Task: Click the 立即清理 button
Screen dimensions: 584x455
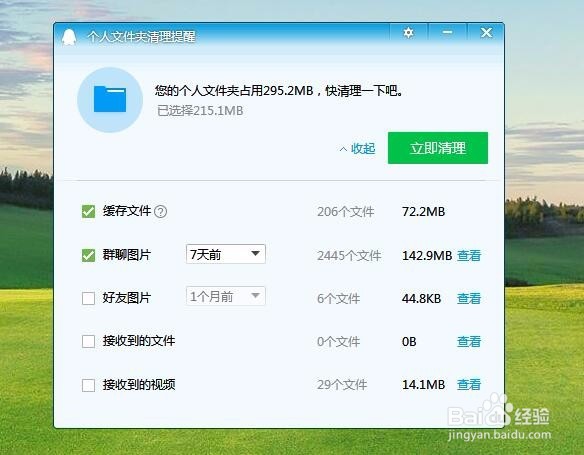Action: [x=438, y=148]
